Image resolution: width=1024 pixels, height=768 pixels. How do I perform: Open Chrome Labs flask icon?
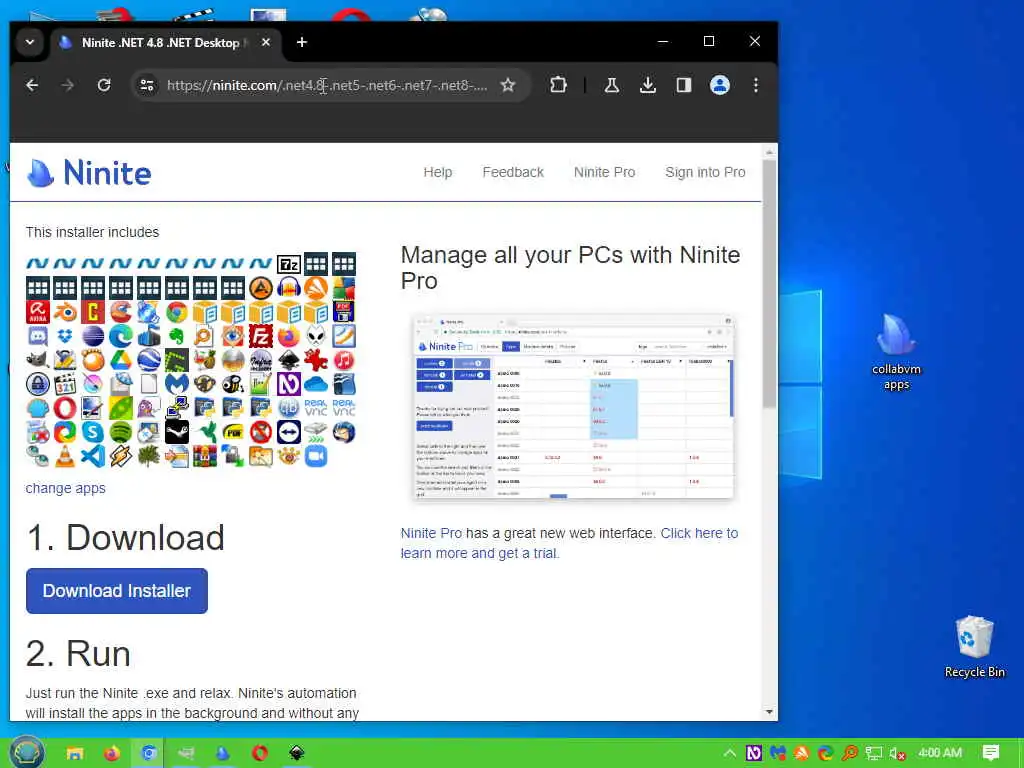point(612,86)
